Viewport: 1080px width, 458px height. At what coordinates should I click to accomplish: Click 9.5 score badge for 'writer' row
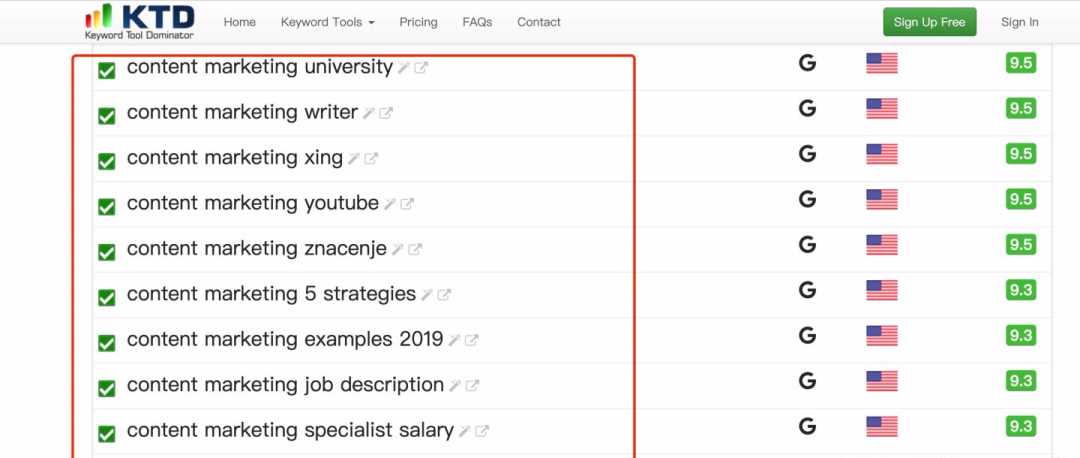[1020, 109]
